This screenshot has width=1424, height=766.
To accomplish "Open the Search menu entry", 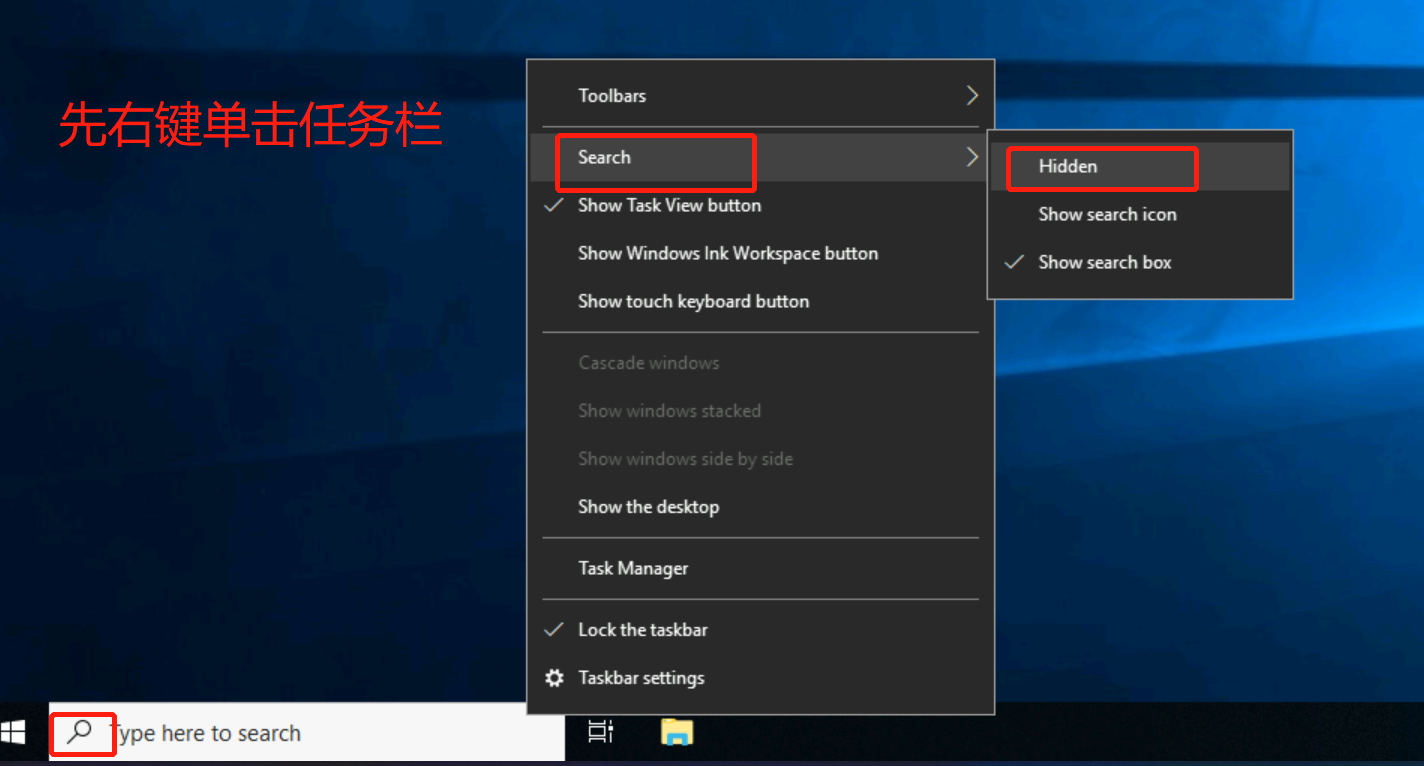I will [604, 157].
